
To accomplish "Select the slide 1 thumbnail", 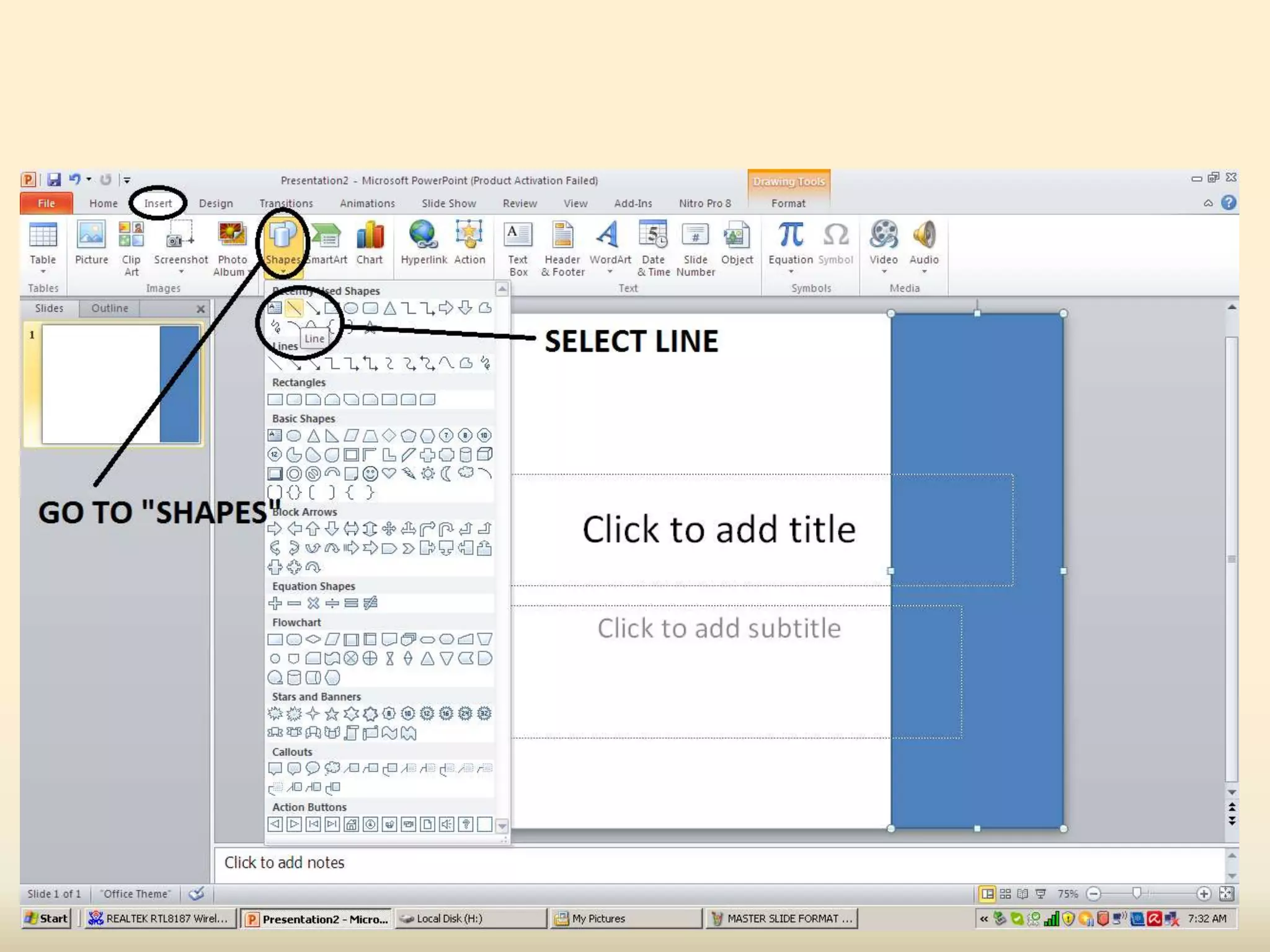I will point(121,384).
